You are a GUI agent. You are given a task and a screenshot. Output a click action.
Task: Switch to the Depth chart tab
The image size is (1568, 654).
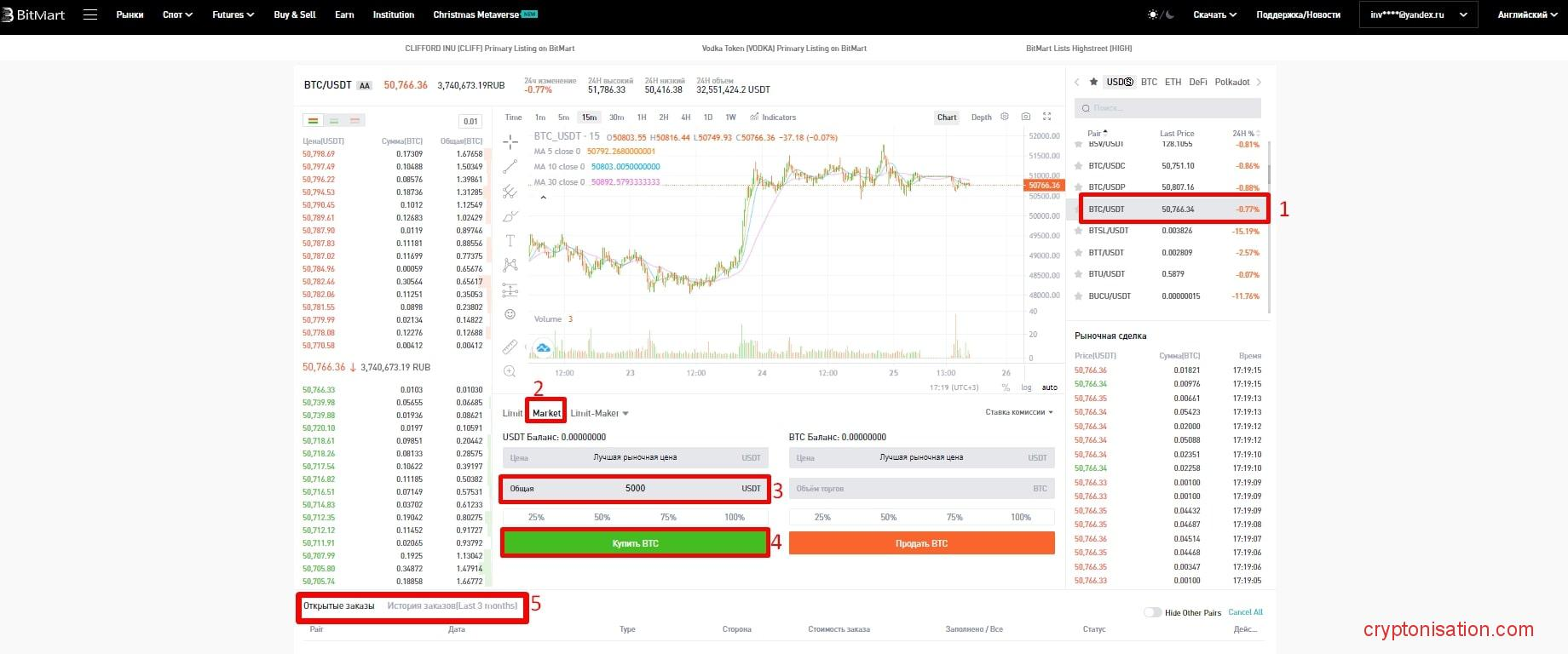[981, 118]
